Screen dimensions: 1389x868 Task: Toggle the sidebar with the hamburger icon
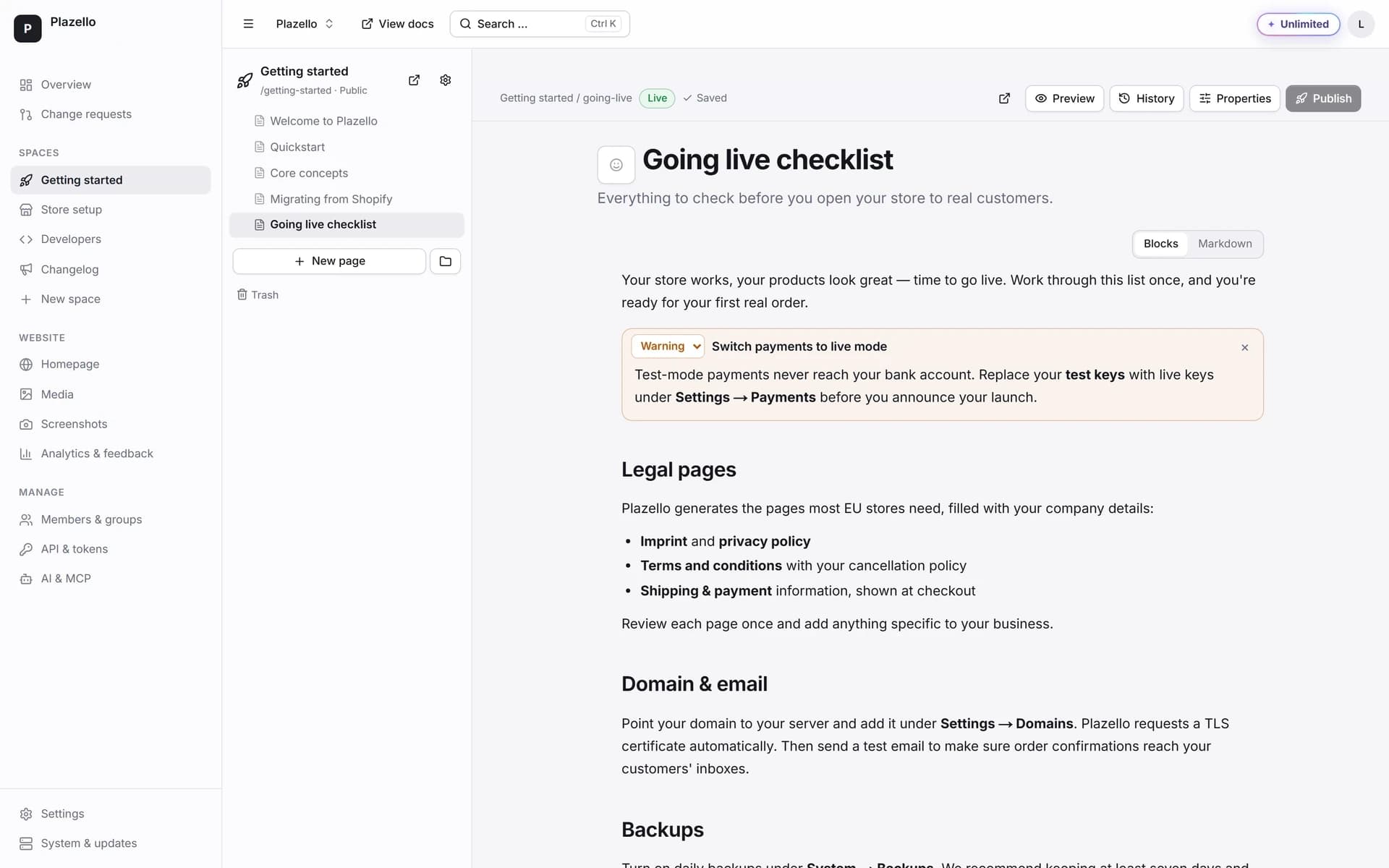tap(248, 24)
